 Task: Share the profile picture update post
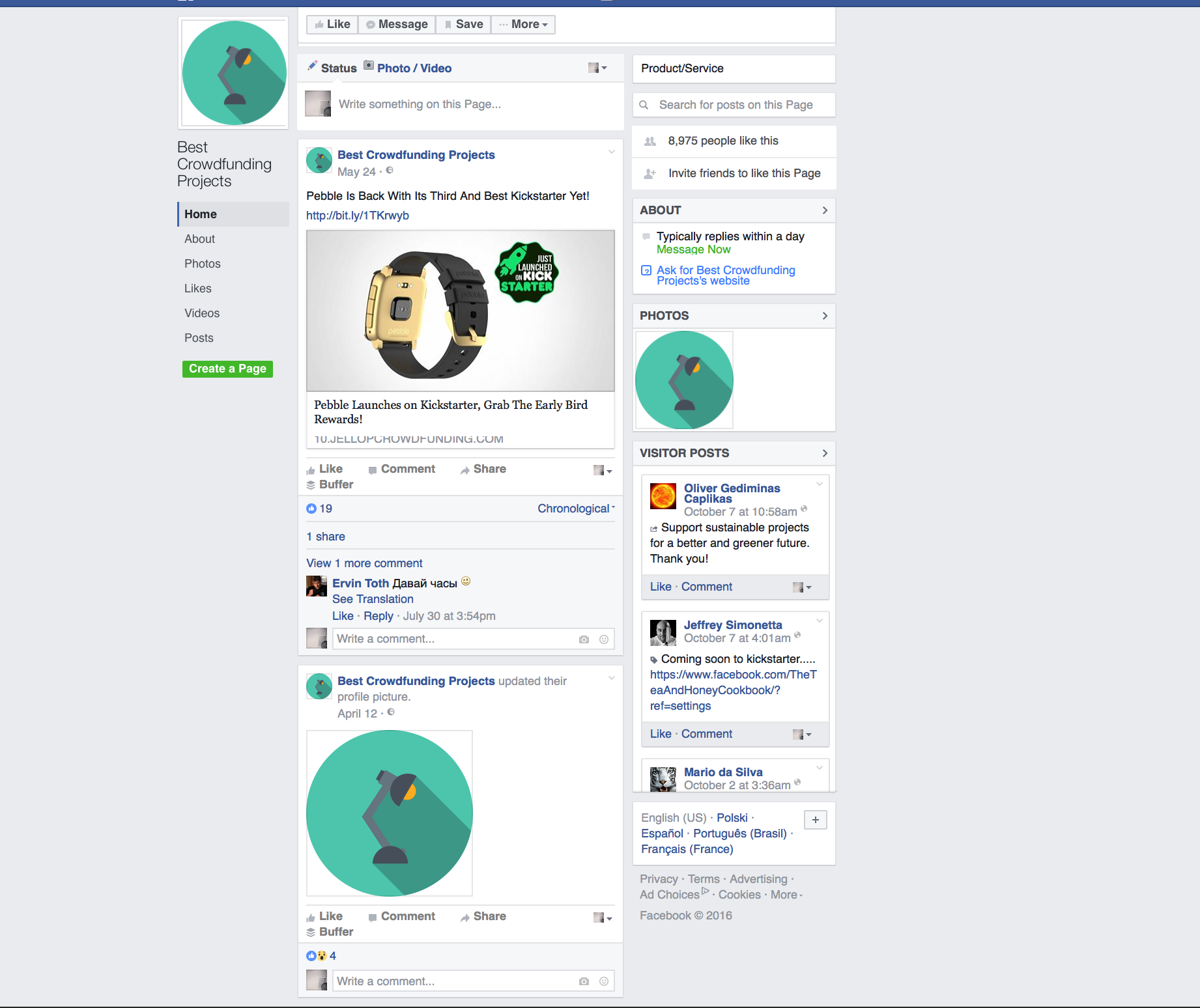point(483,916)
